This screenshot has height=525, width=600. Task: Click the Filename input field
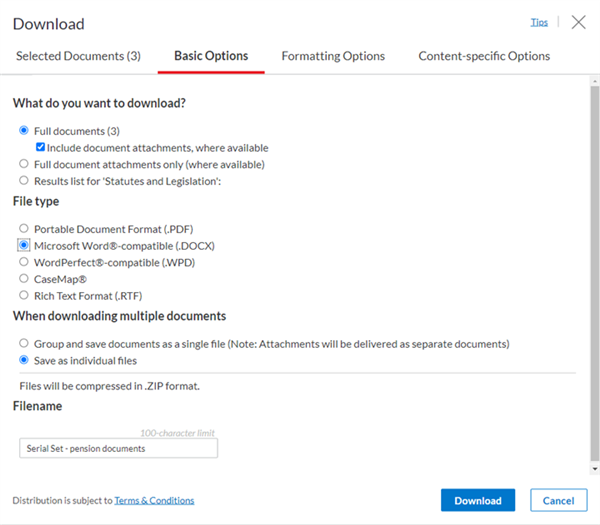(x=119, y=448)
